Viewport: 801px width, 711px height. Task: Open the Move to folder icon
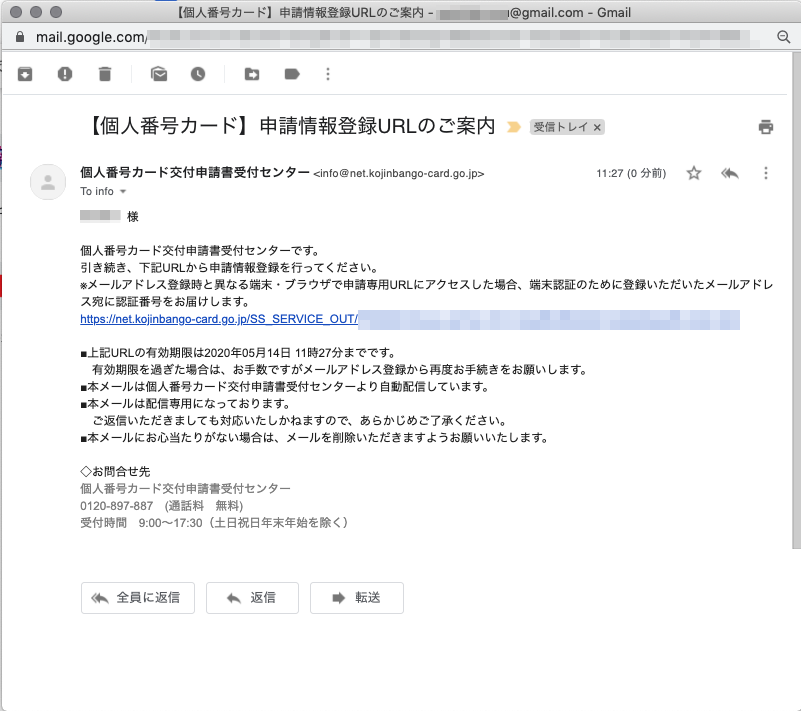(252, 74)
